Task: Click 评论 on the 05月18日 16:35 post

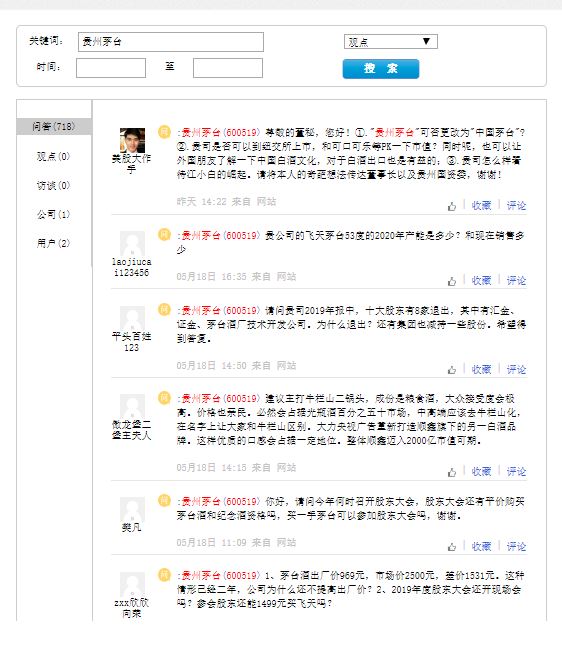Action: tap(516, 281)
